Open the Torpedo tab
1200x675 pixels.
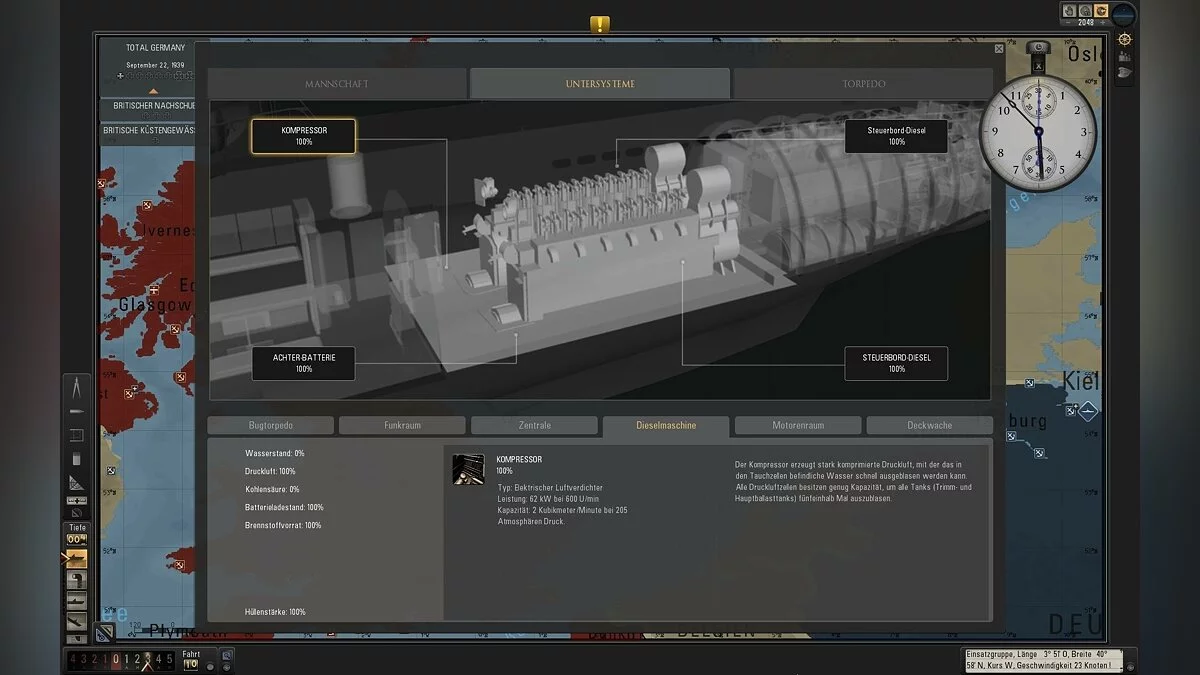pyautogui.click(x=862, y=84)
